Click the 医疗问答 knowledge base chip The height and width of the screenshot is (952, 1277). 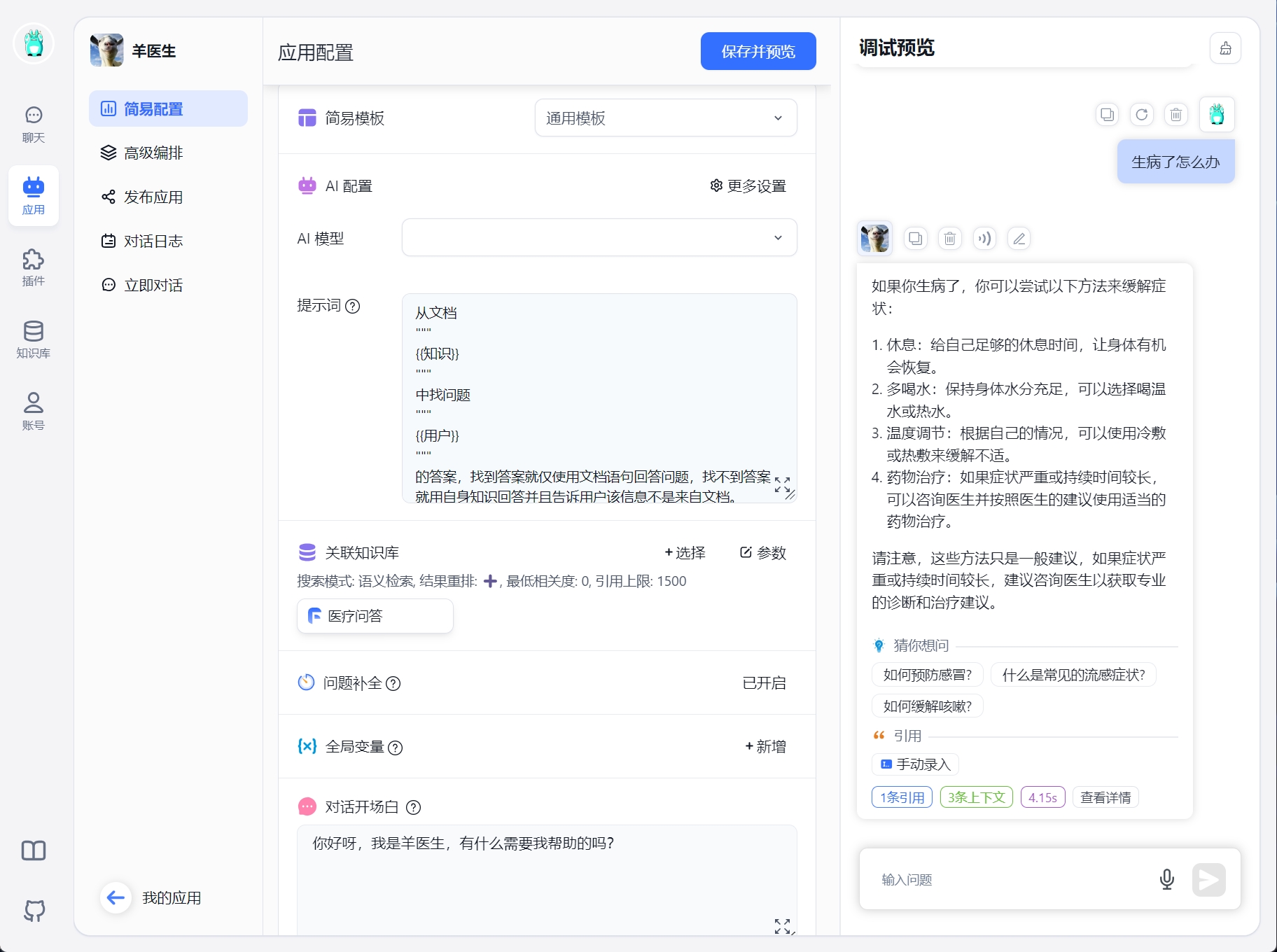click(375, 616)
